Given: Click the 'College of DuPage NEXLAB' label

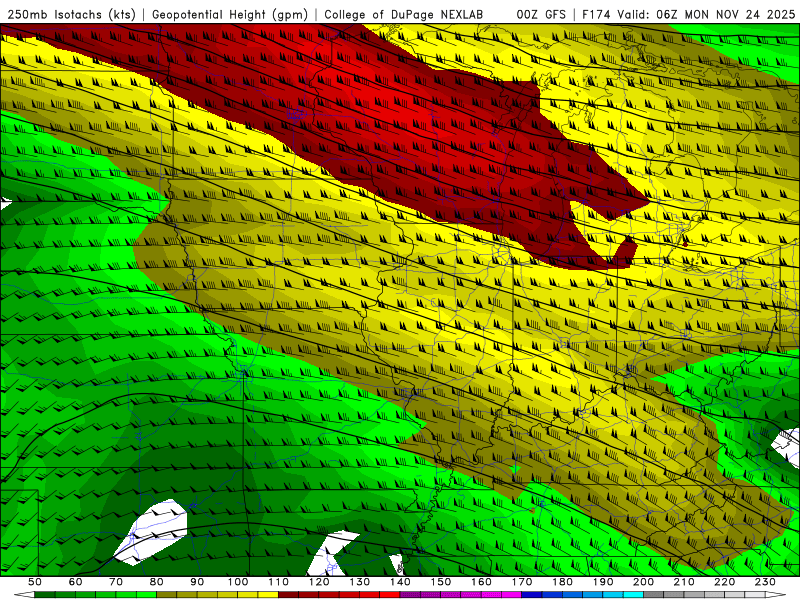Looking at the screenshot, I should point(404,15).
